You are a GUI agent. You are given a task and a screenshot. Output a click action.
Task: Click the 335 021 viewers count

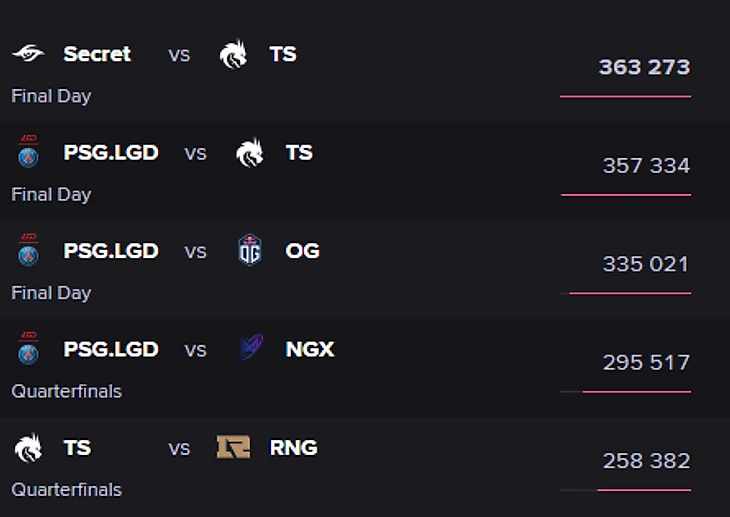(x=646, y=264)
